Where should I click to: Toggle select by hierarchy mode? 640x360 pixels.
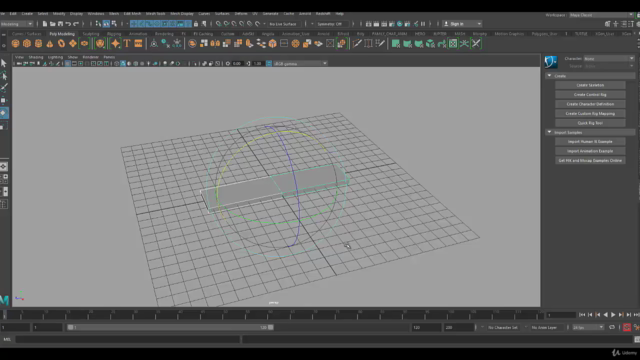point(98,24)
